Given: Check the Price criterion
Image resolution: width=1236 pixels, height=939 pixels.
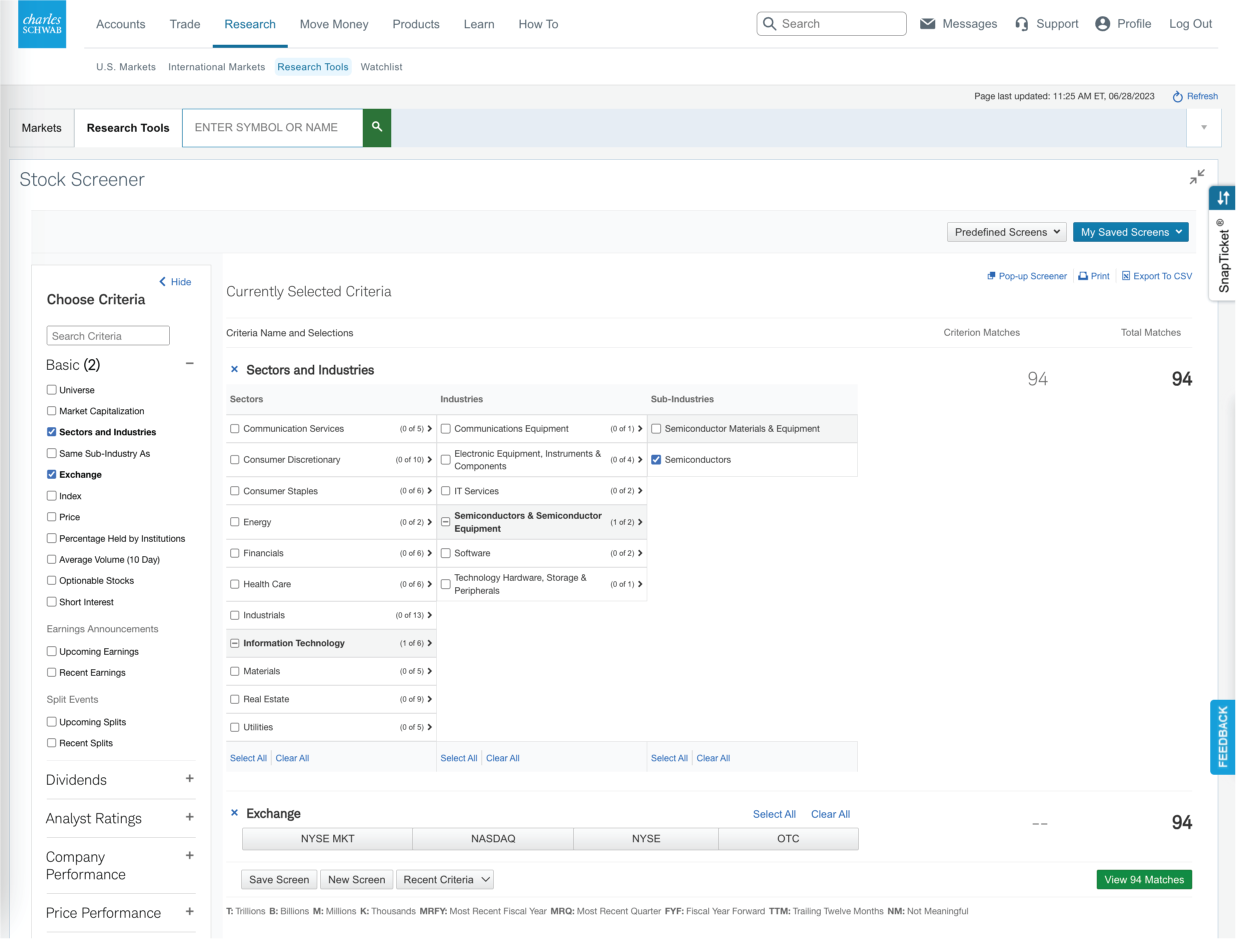Looking at the screenshot, I should point(51,517).
